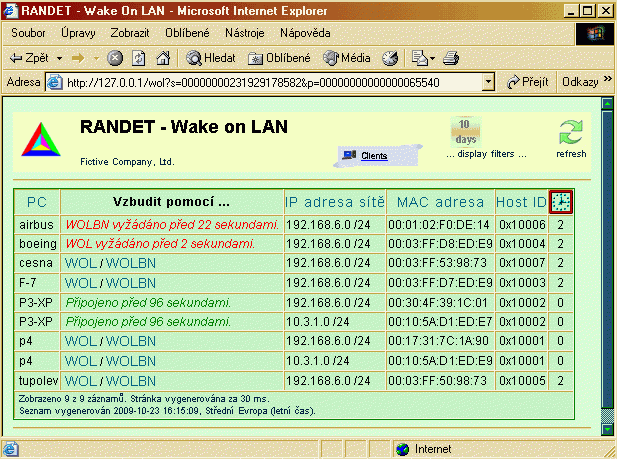The height and width of the screenshot is (459, 617).
Task: Click WOL link in tupolev row
Action: click(81, 381)
